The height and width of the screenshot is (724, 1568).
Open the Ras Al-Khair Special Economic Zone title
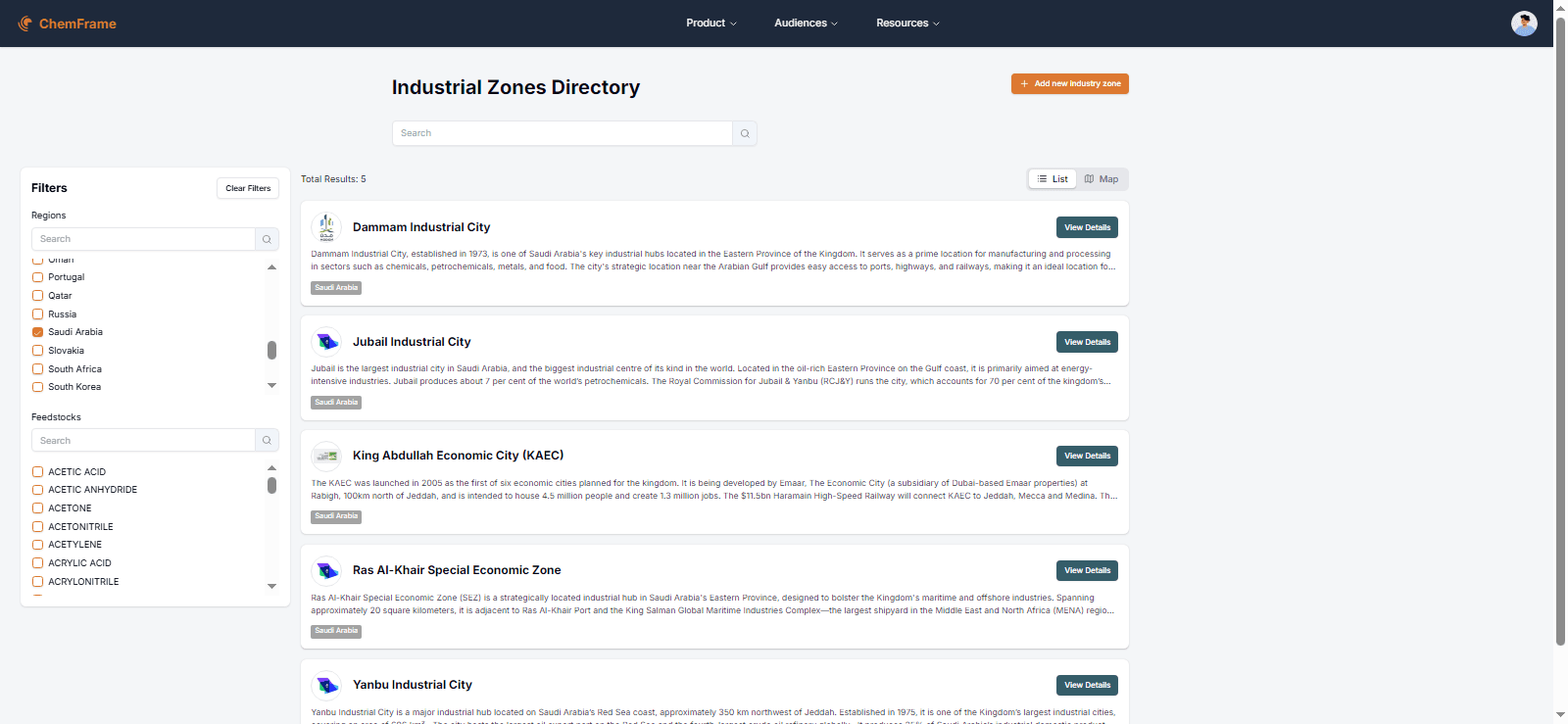coord(457,570)
